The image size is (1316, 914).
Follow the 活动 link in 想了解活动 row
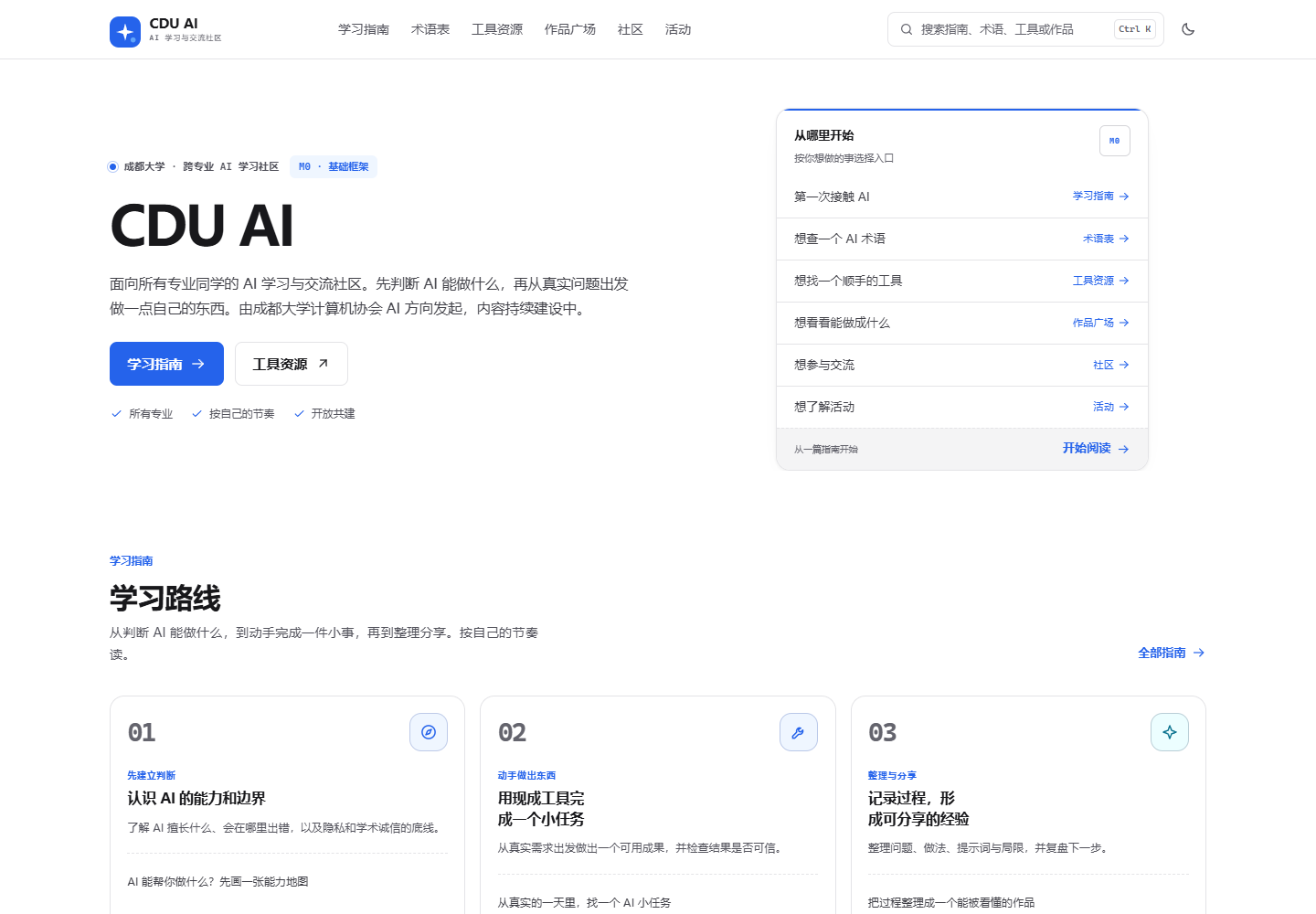point(1111,407)
